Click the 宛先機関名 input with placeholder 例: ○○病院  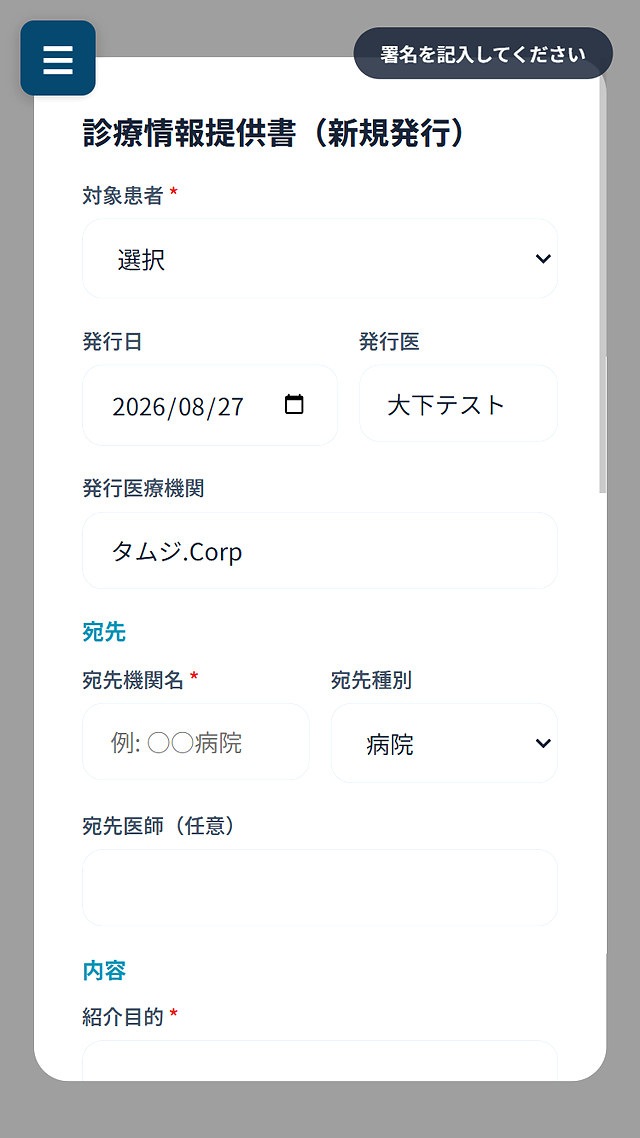[196, 742]
